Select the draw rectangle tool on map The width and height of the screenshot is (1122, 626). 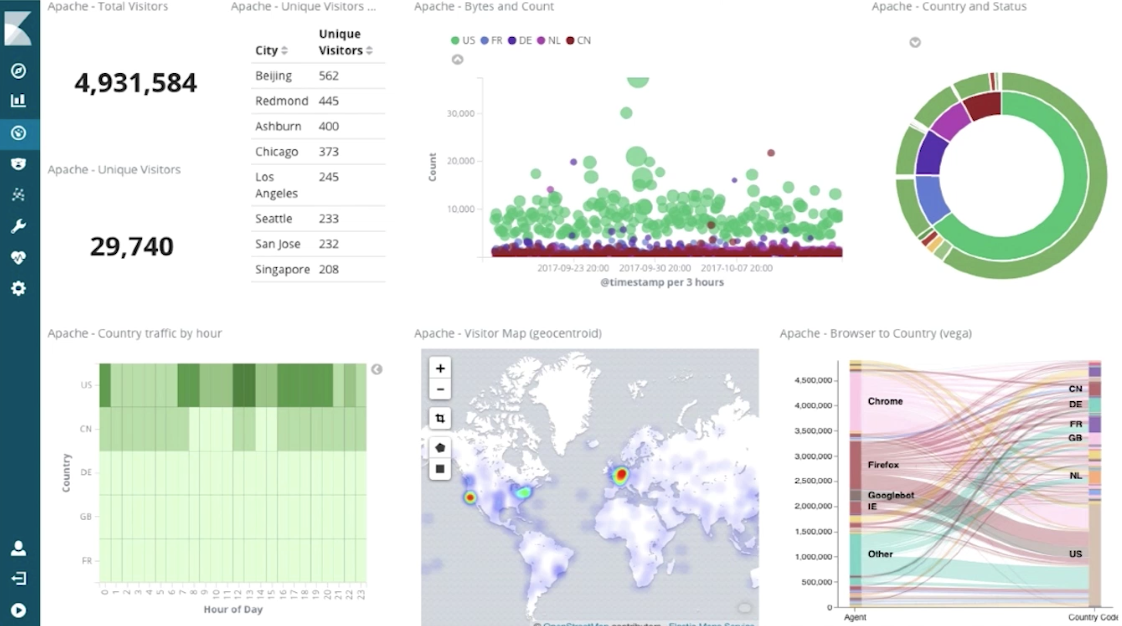(x=440, y=469)
